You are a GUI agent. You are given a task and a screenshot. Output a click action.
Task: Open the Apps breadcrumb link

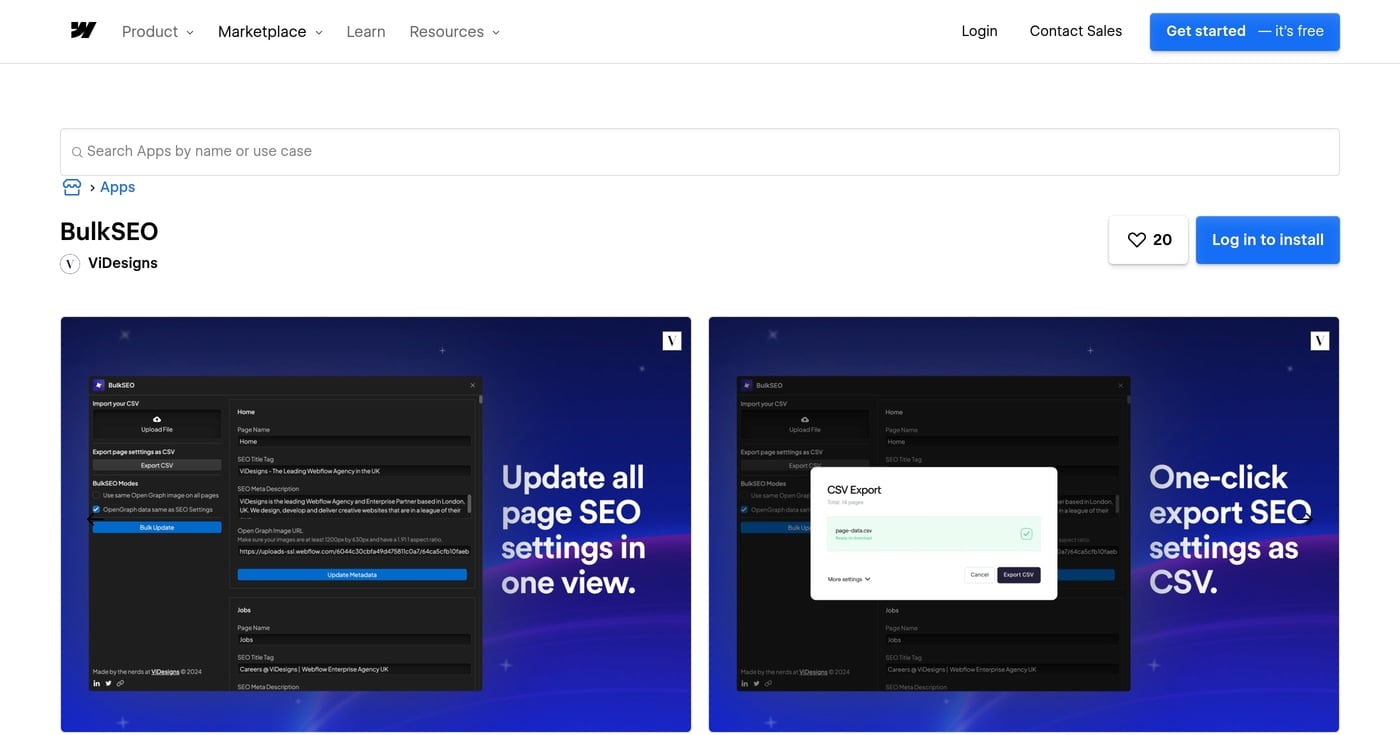(117, 187)
